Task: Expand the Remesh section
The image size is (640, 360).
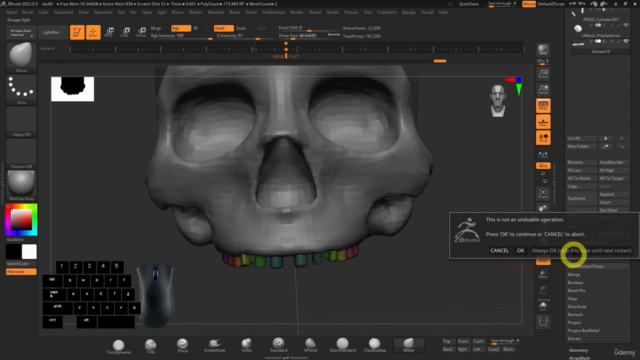Action: (x=575, y=315)
